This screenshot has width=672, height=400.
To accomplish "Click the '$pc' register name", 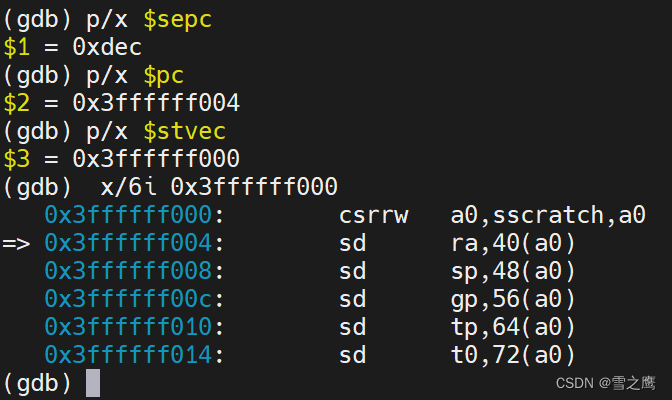I will pyautogui.click(x=164, y=77).
